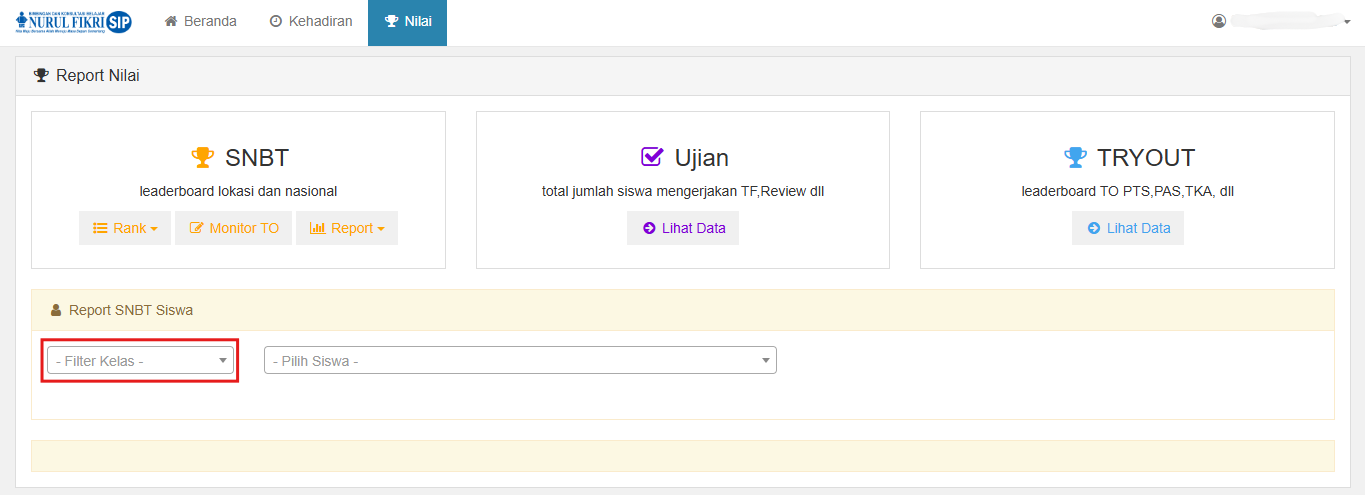
Task: Click the Report Nilai trophy icon
Action: tap(41, 75)
